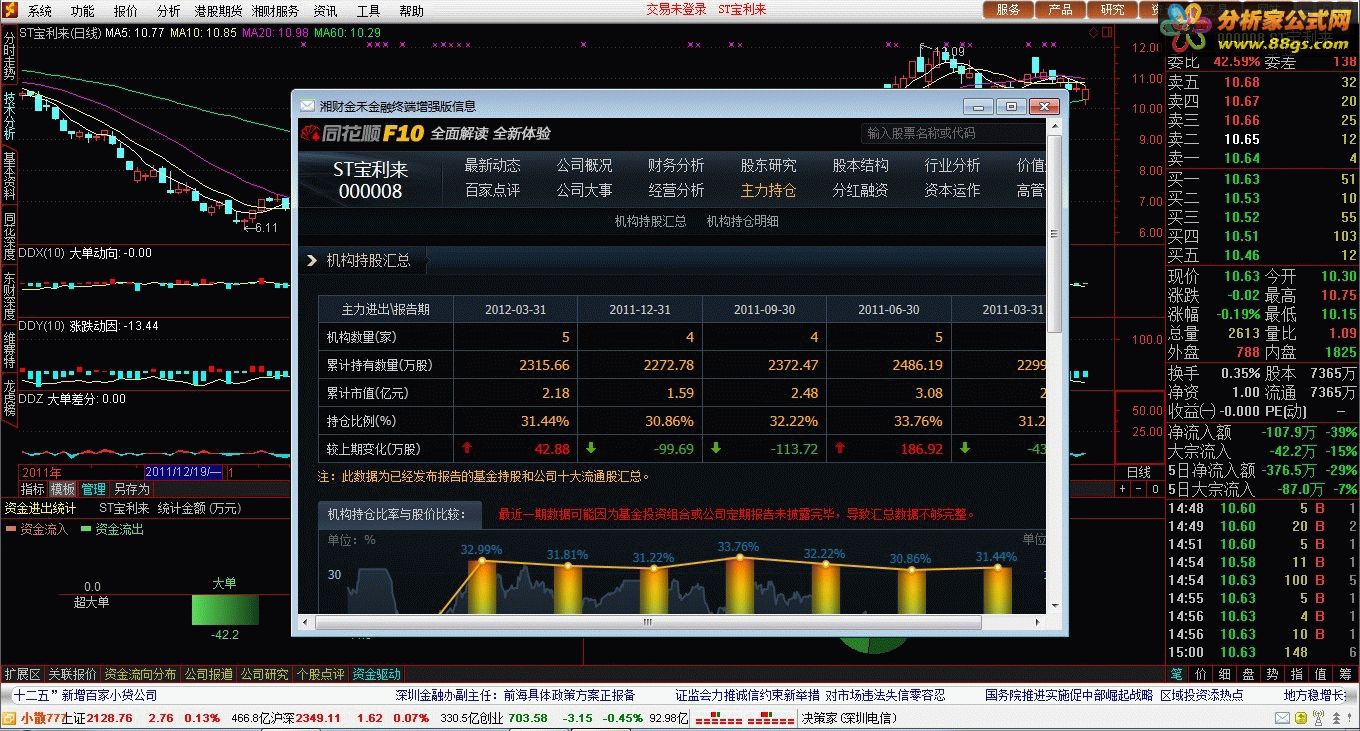This screenshot has width=1360, height=731.
Task: Select the 盘 tab in quote panel
Action: point(1248,675)
